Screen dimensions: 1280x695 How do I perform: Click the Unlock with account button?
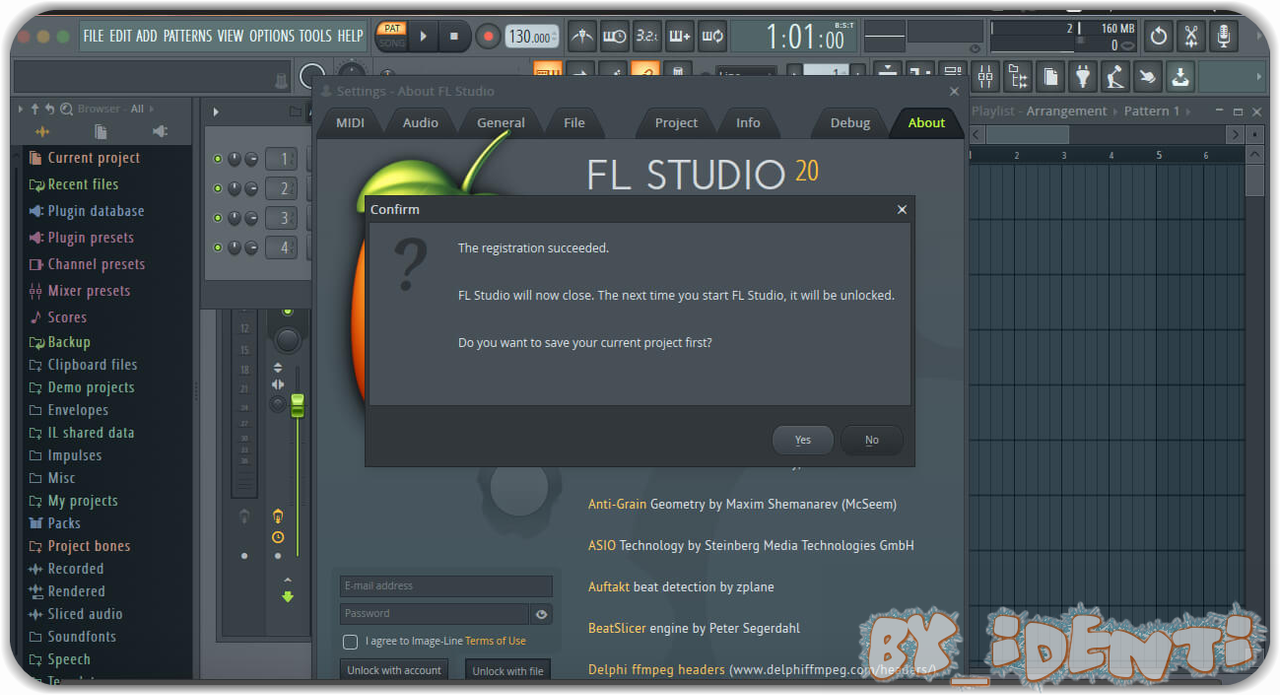pos(394,670)
